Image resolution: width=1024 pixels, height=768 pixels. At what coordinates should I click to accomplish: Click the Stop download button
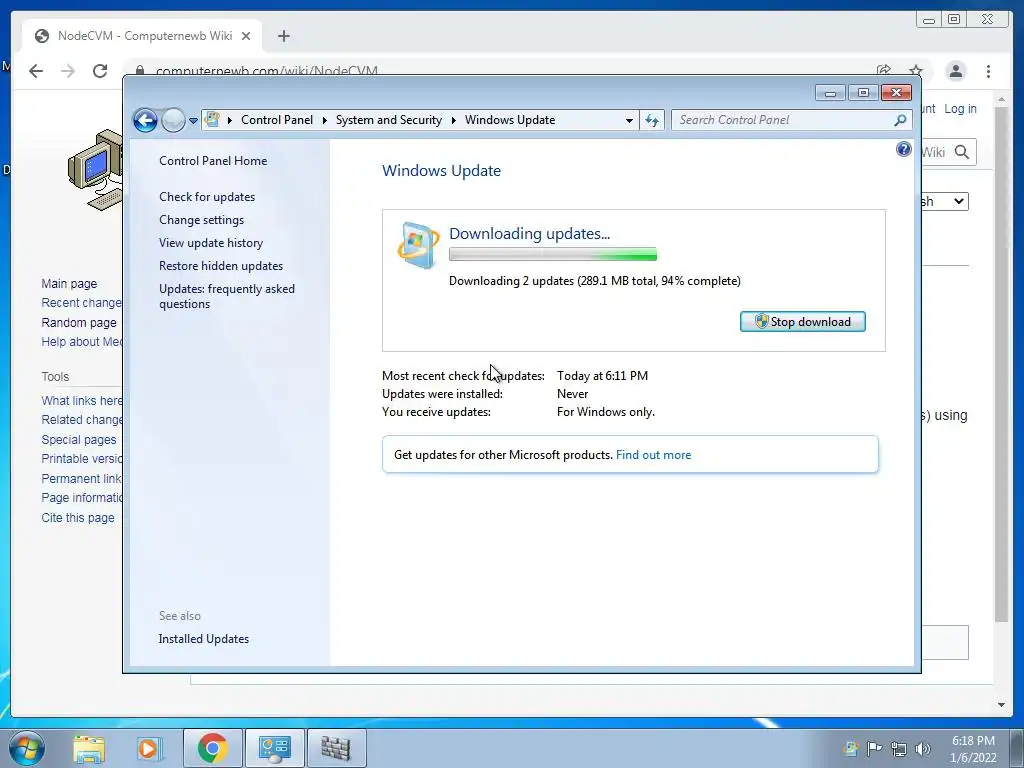tap(803, 321)
